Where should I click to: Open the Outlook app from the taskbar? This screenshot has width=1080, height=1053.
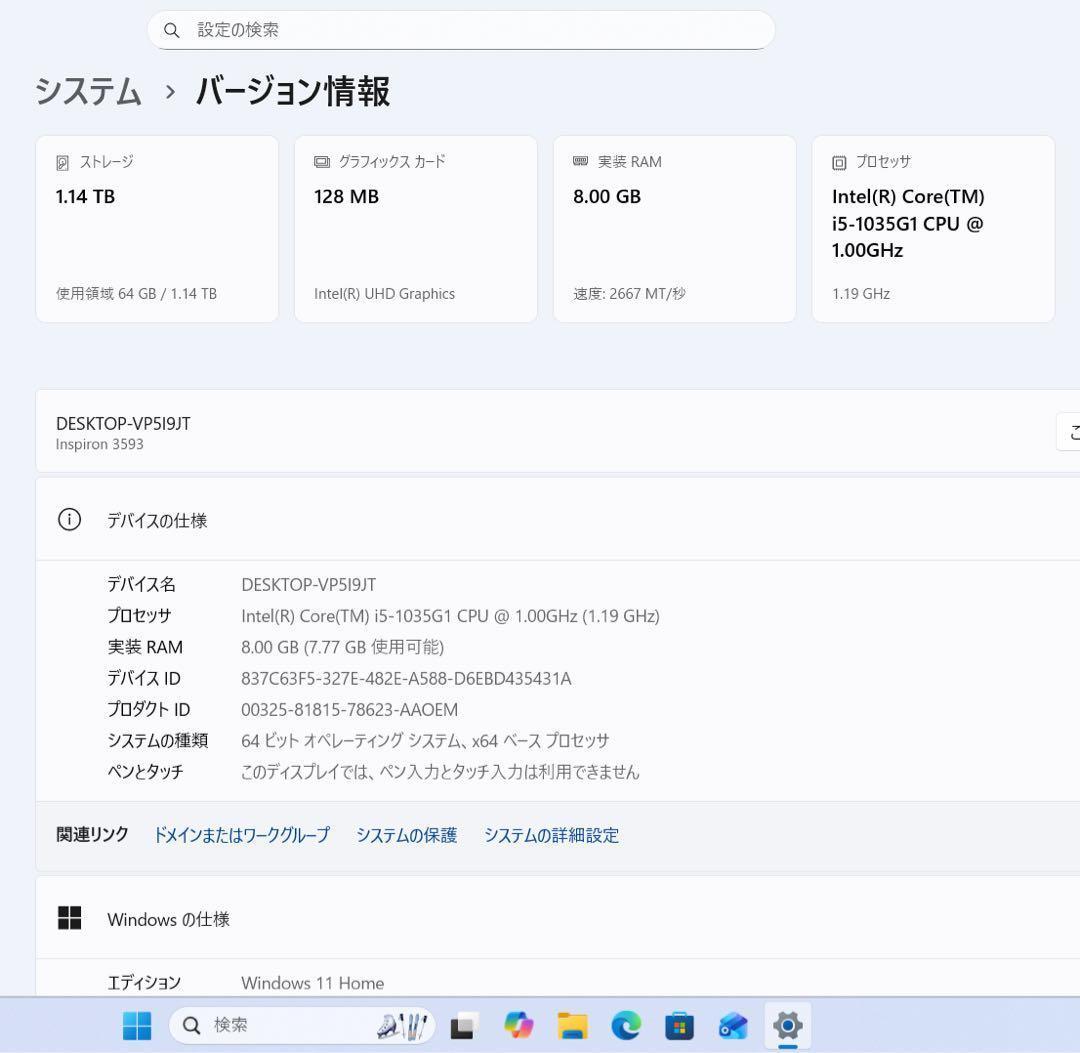733,1025
